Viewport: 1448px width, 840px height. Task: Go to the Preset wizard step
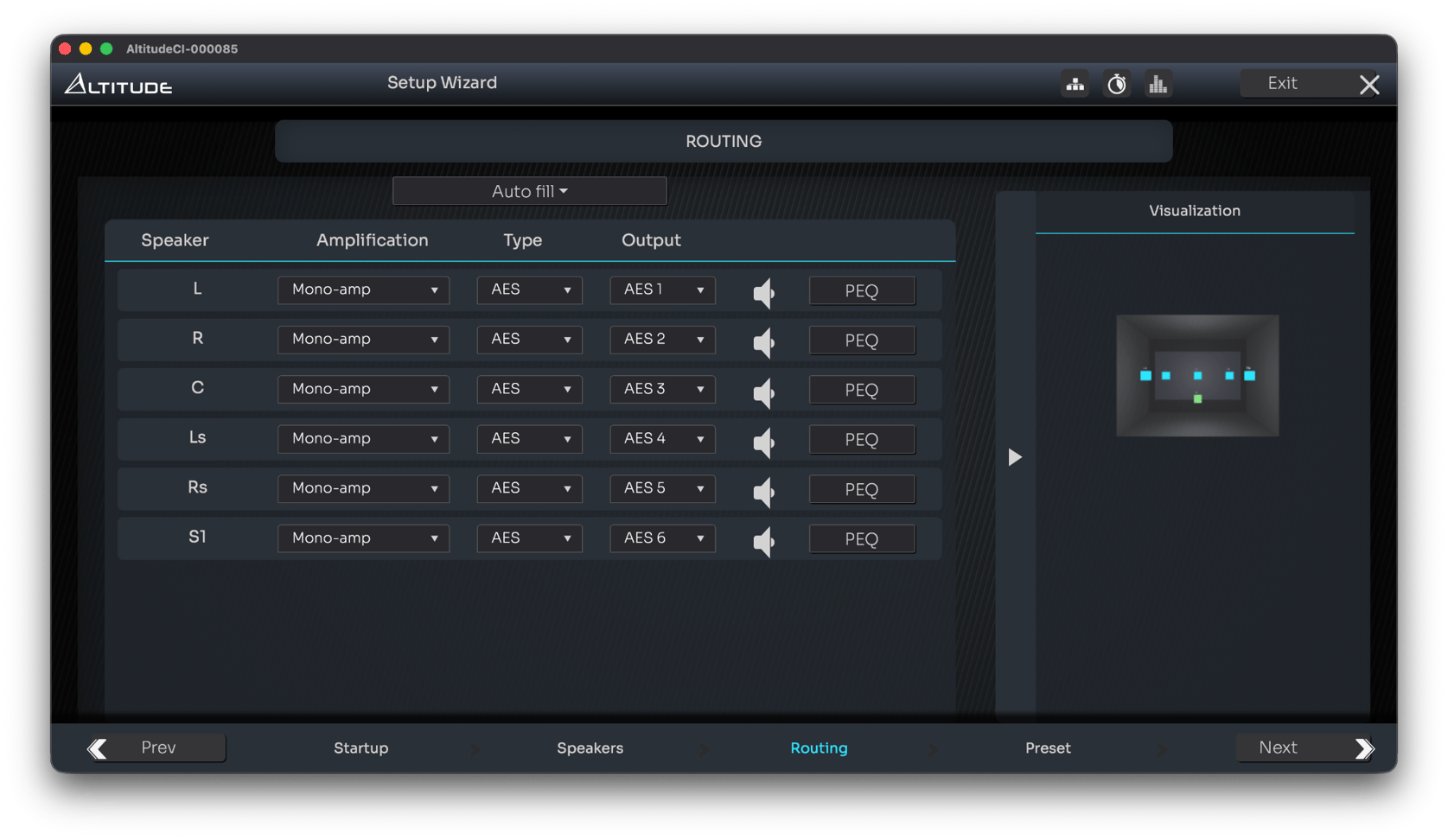[1048, 748]
